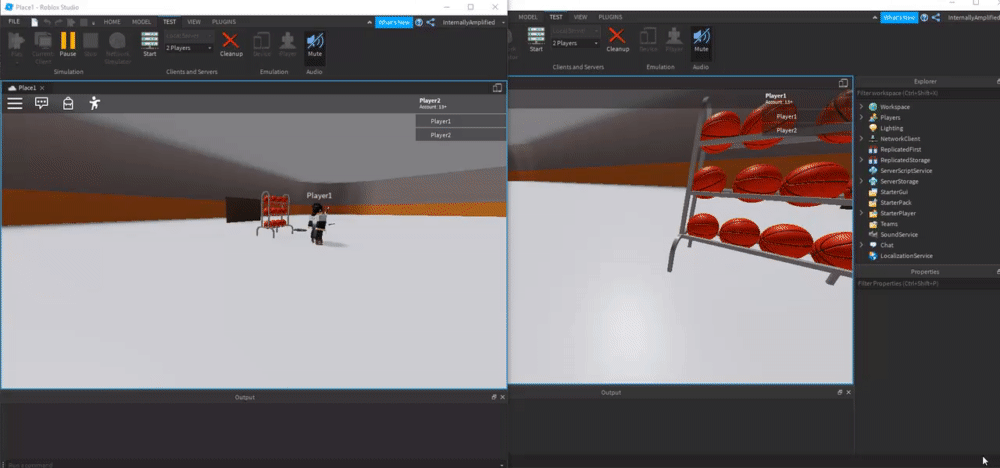
Task: Click the Run a command bar
Action: tap(254, 464)
